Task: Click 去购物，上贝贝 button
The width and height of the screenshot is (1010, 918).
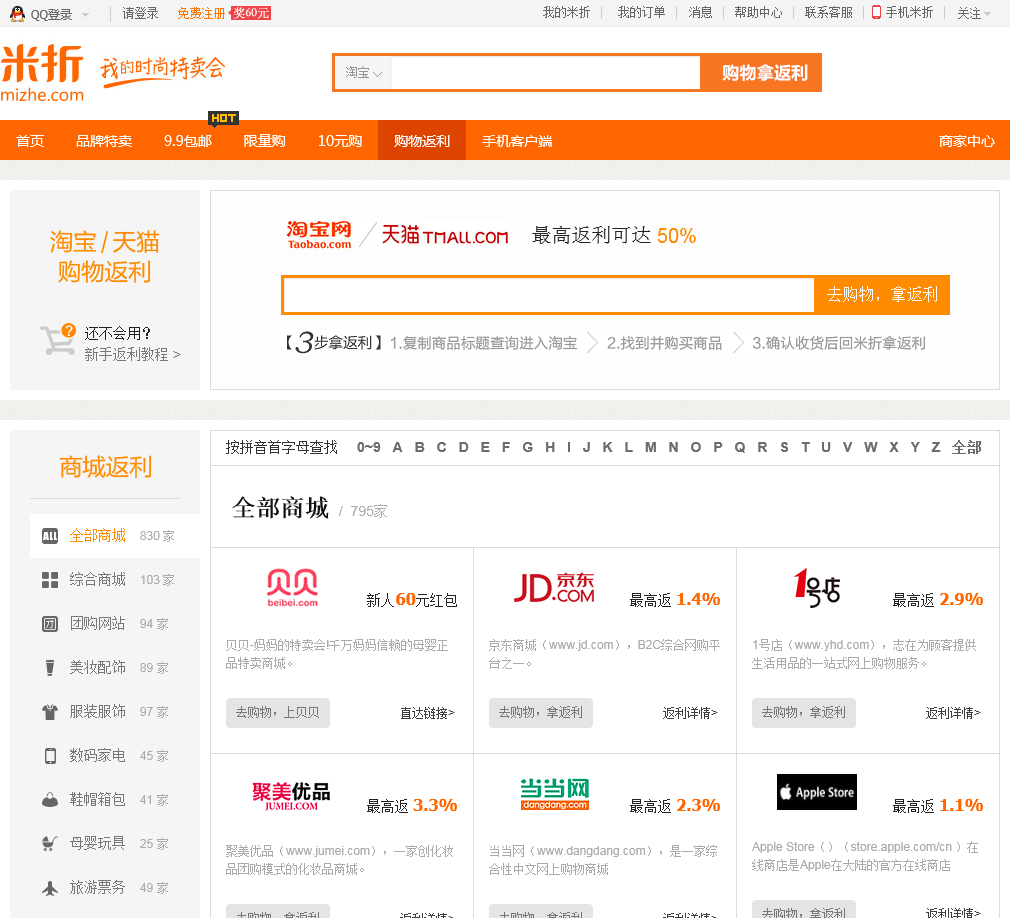Action: (278, 712)
